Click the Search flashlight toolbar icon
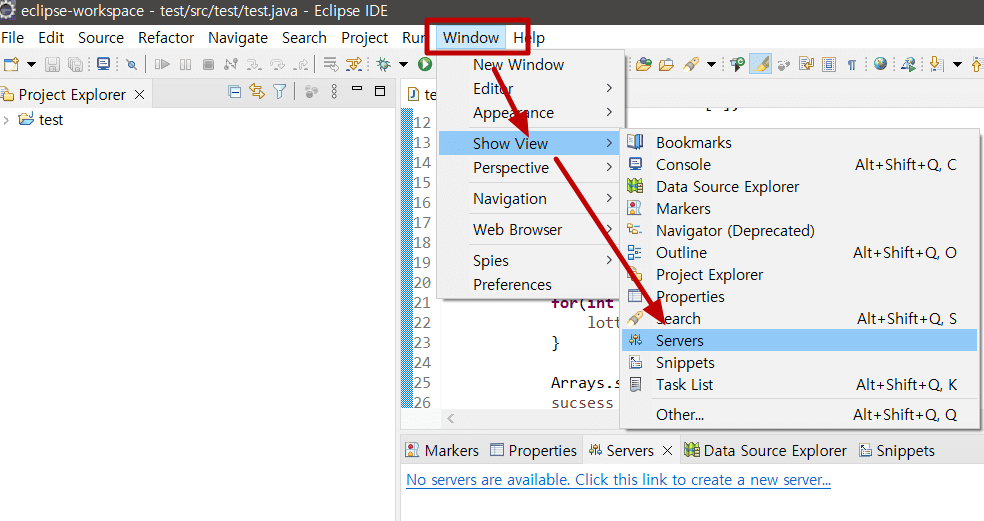 tap(691, 64)
